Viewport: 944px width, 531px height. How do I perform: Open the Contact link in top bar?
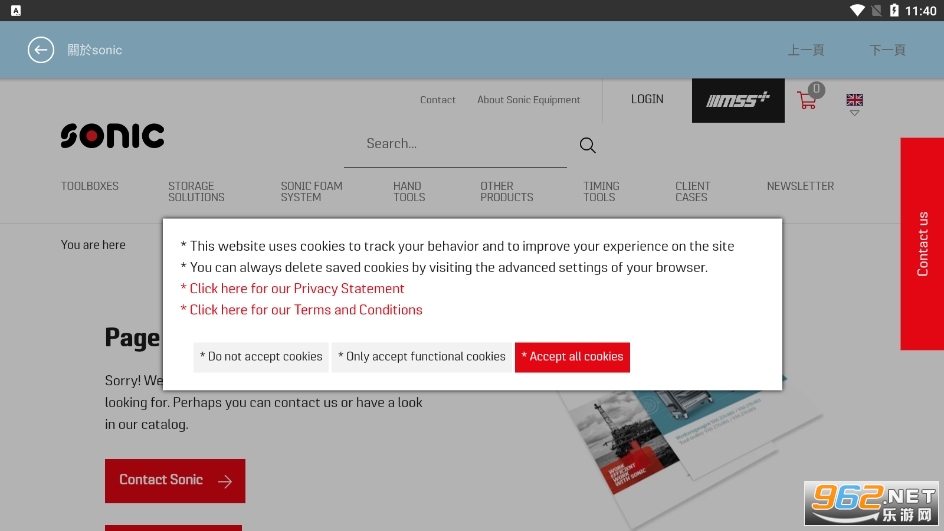point(438,100)
